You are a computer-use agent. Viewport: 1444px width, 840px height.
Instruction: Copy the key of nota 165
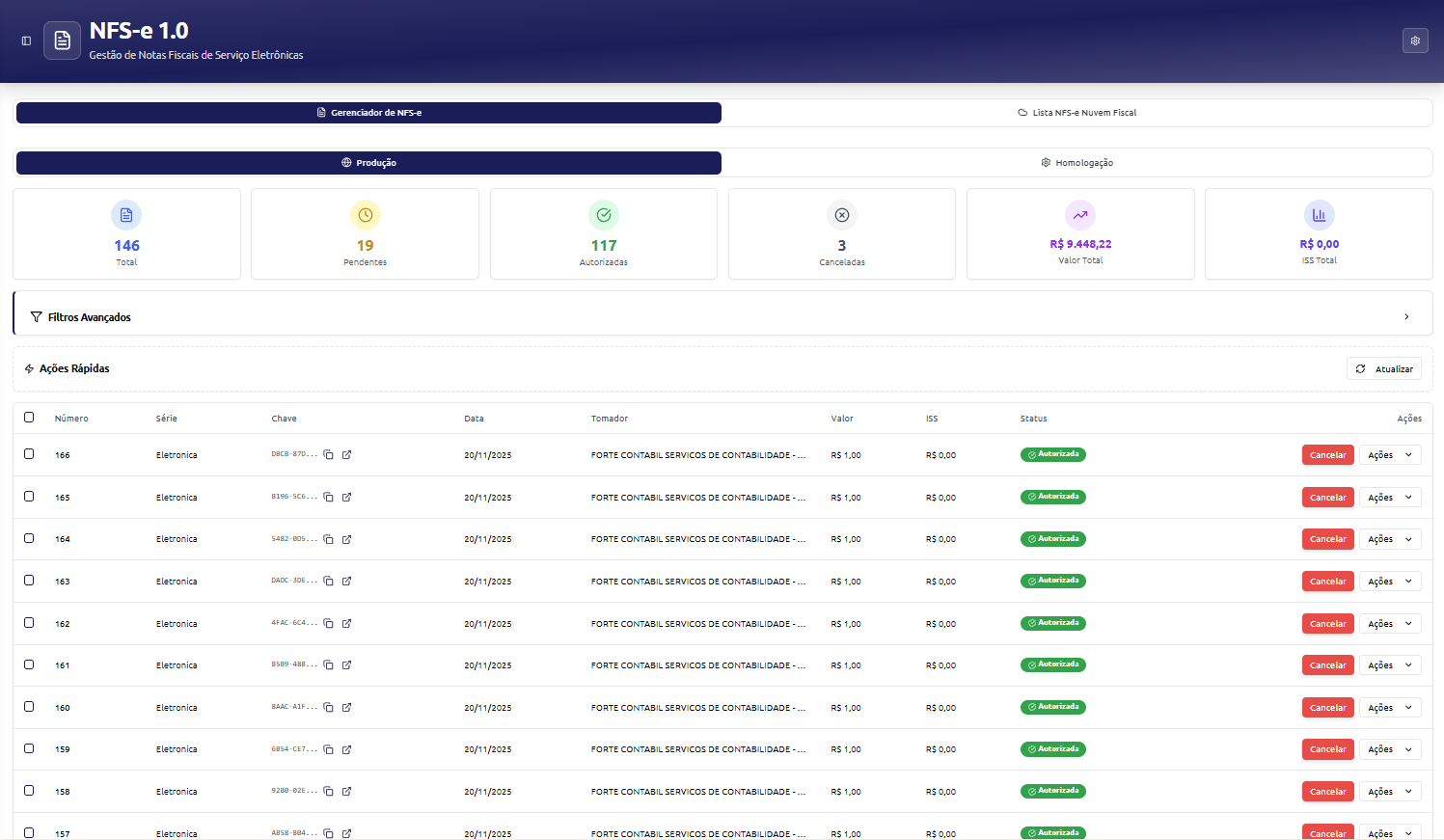point(328,498)
